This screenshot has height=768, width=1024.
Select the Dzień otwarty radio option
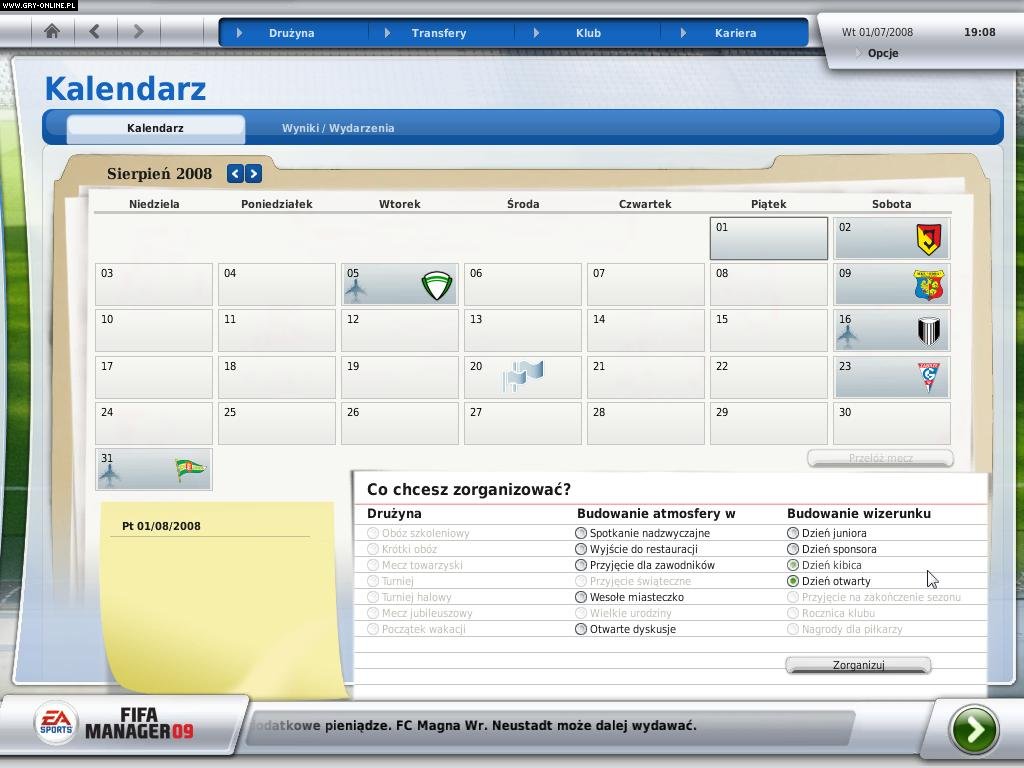pos(793,581)
